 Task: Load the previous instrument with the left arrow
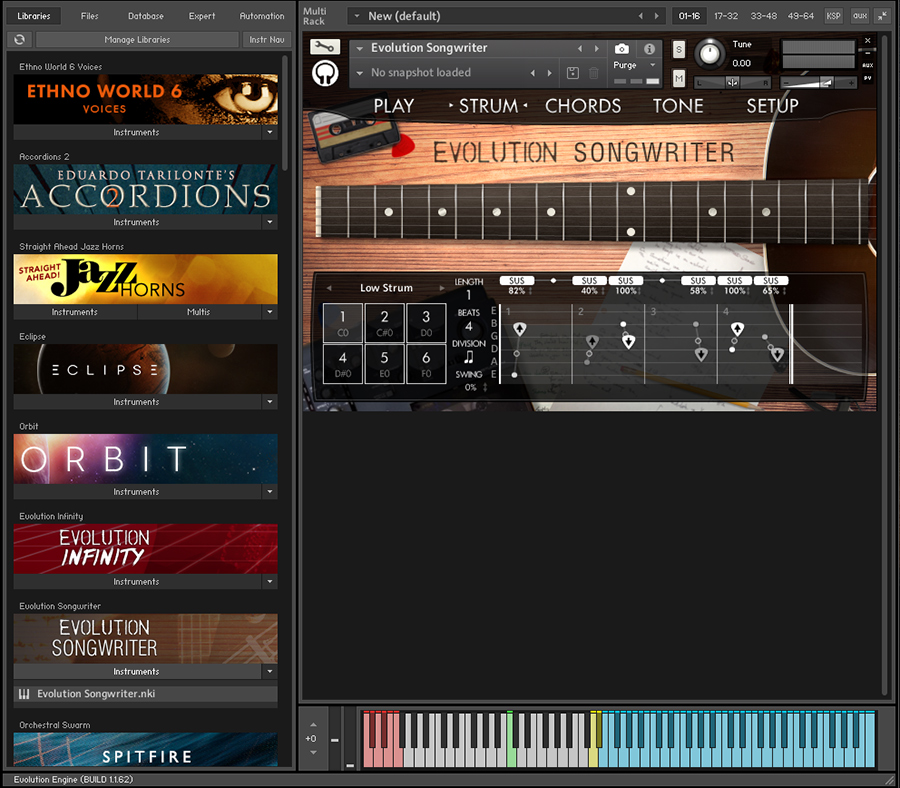580,49
